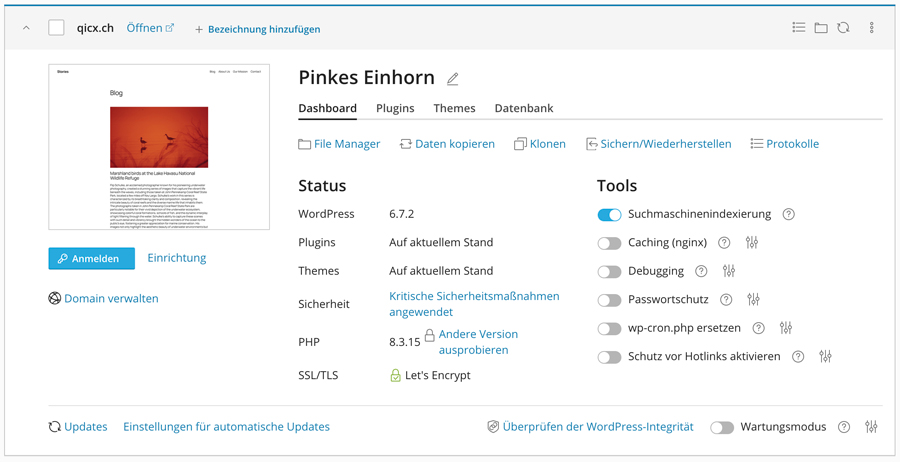Select the qicx.ch site checkbox
This screenshot has height=462, width=900.
[56, 28]
